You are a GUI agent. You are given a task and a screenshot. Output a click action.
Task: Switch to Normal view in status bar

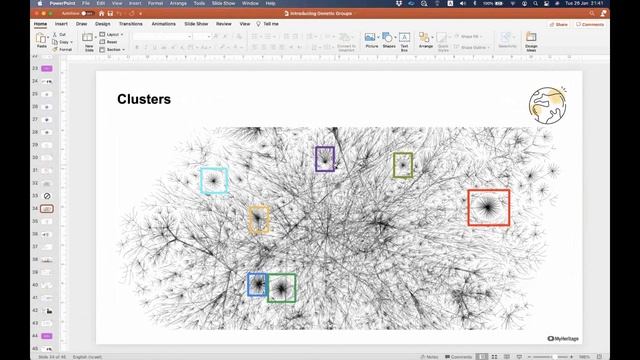[482, 357]
